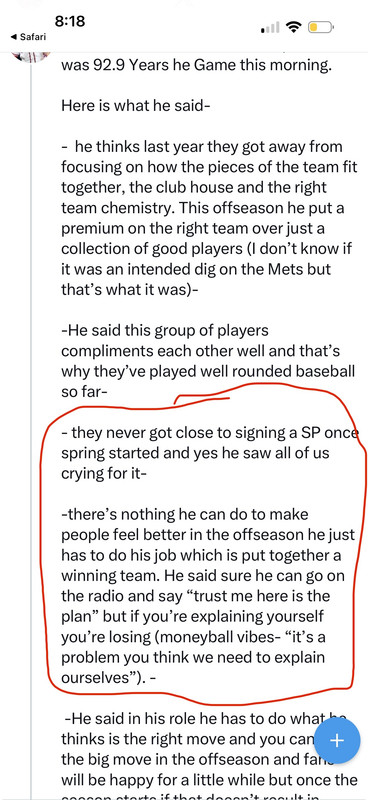Click the cellular signal bars icon
The image size is (368, 800).
coord(270,28)
